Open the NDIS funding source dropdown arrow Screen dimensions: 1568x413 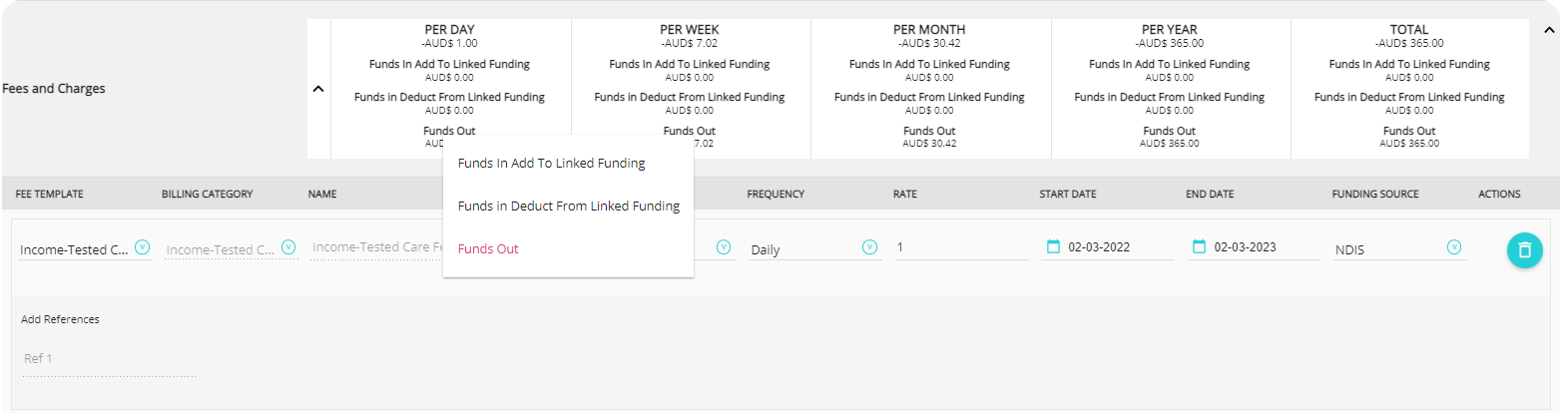click(x=1454, y=247)
